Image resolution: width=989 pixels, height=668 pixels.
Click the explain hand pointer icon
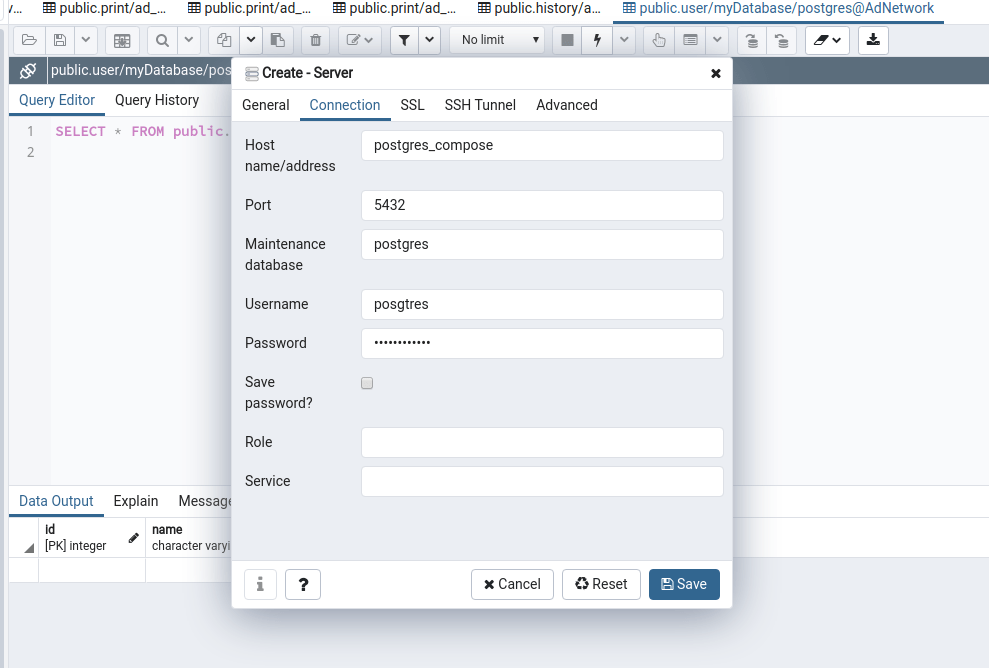coord(658,40)
